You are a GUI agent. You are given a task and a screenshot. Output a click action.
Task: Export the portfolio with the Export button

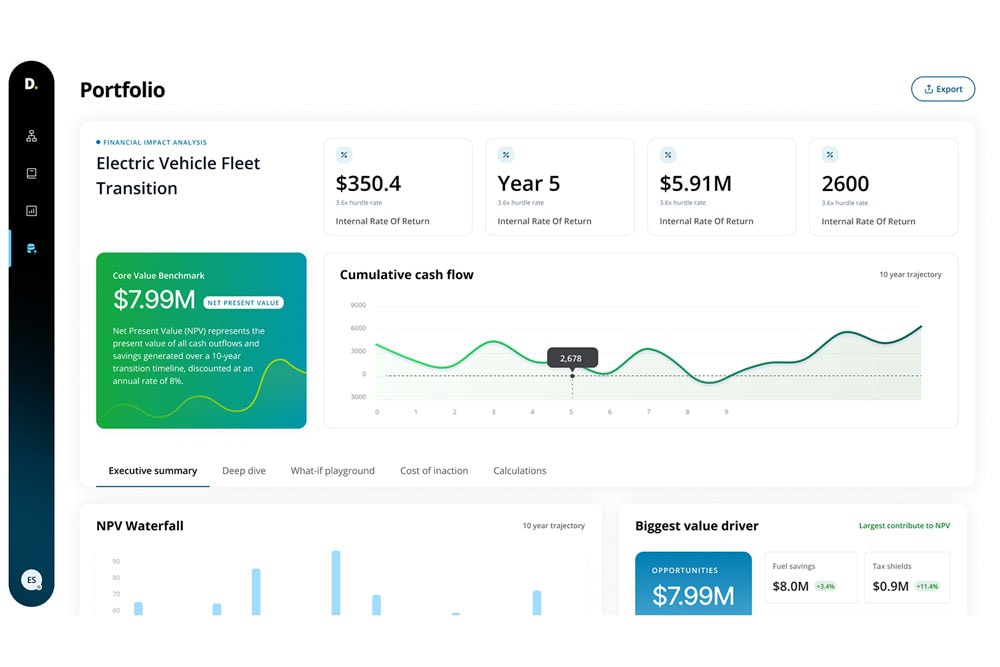(943, 89)
